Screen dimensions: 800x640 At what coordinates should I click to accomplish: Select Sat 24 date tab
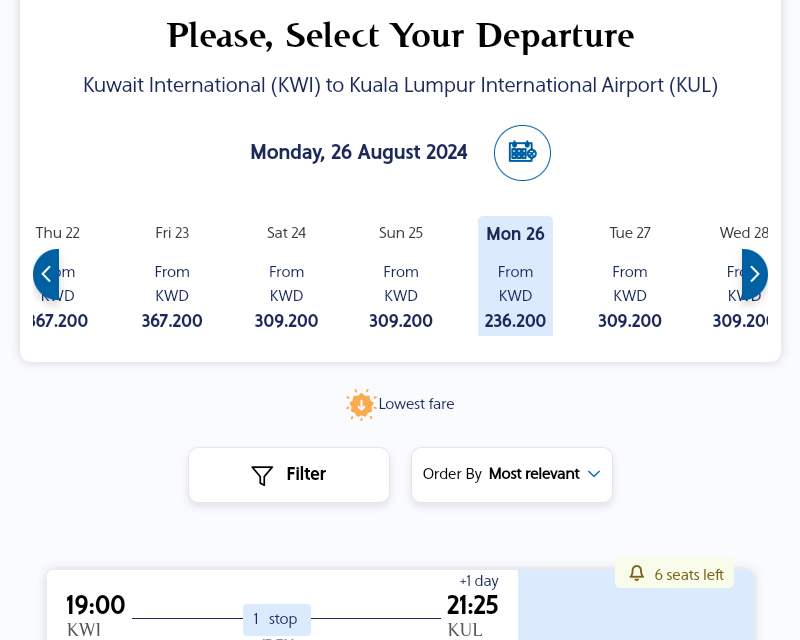point(286,276)
